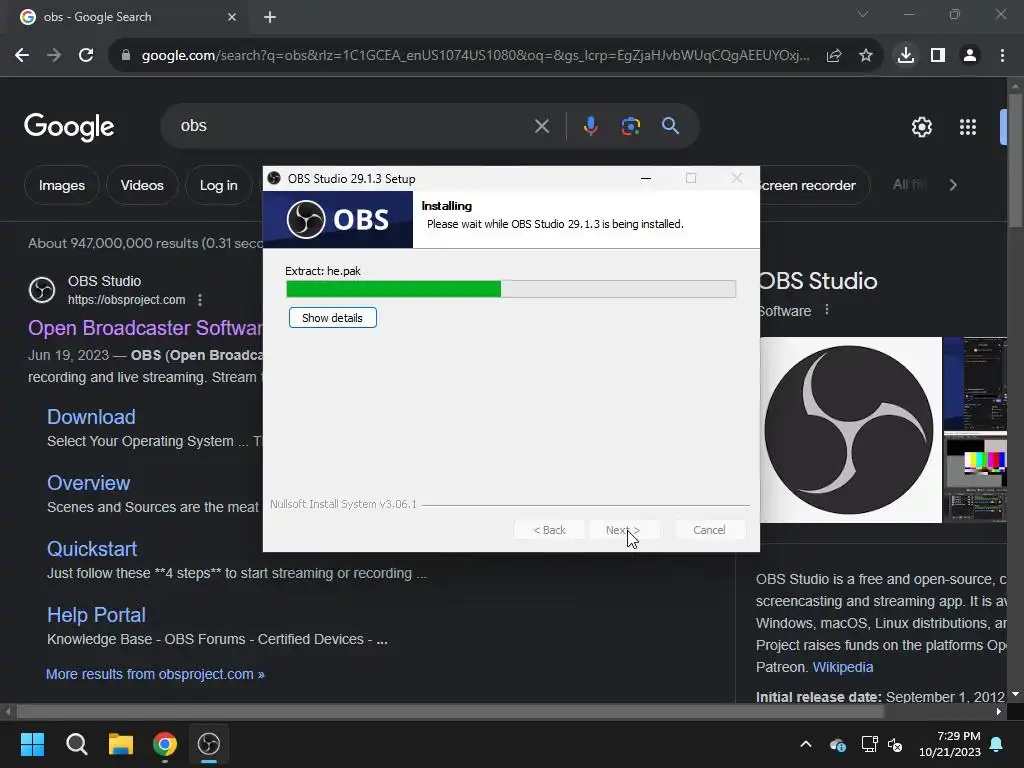
Task: Open the Overview sitelink
Action: click(88, 483)
